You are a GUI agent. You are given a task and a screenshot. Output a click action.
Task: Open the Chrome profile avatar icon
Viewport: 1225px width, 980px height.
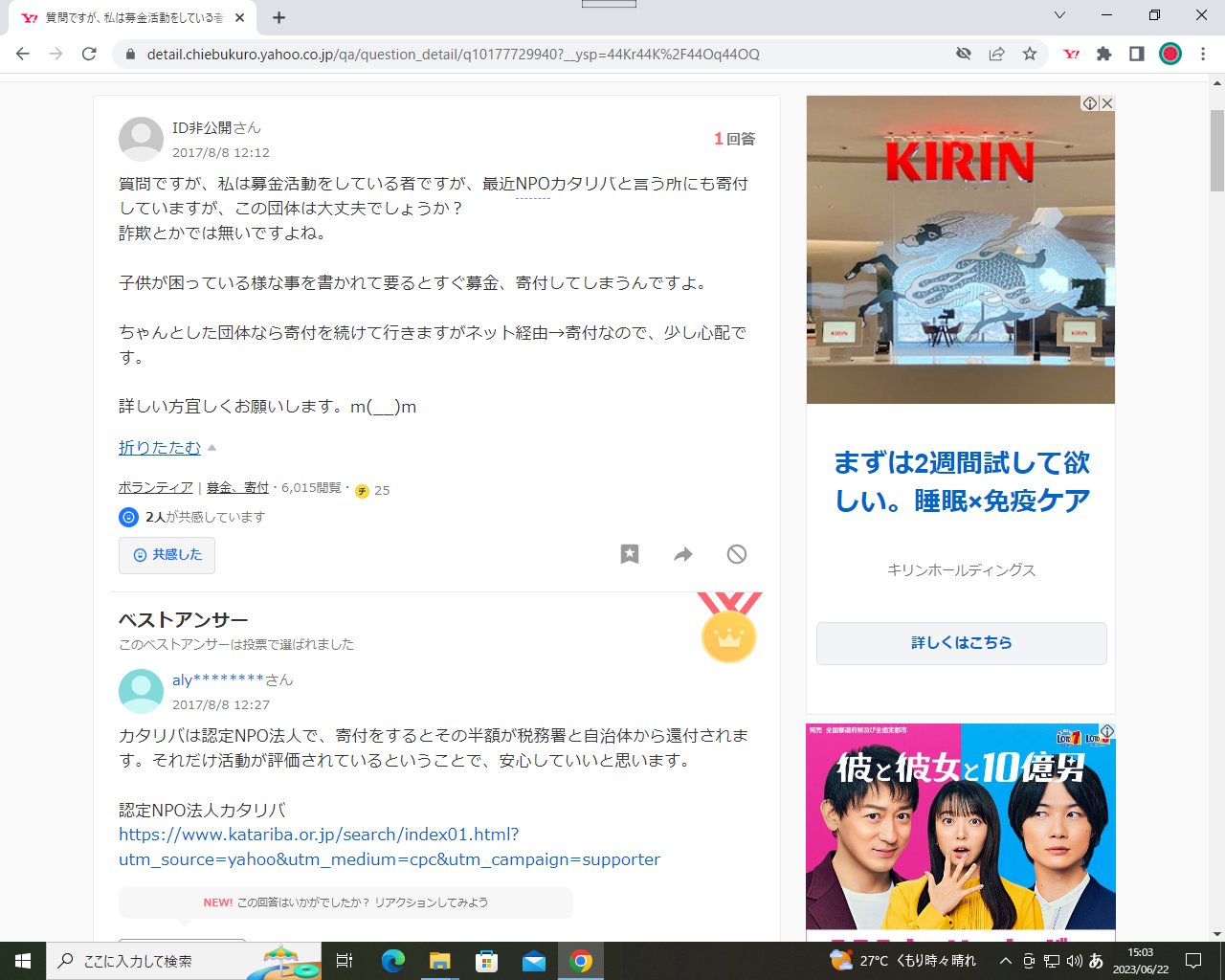(1169, 54)
